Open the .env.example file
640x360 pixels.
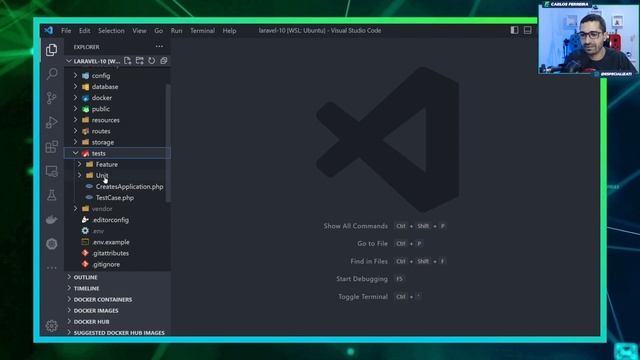point(118,242)
